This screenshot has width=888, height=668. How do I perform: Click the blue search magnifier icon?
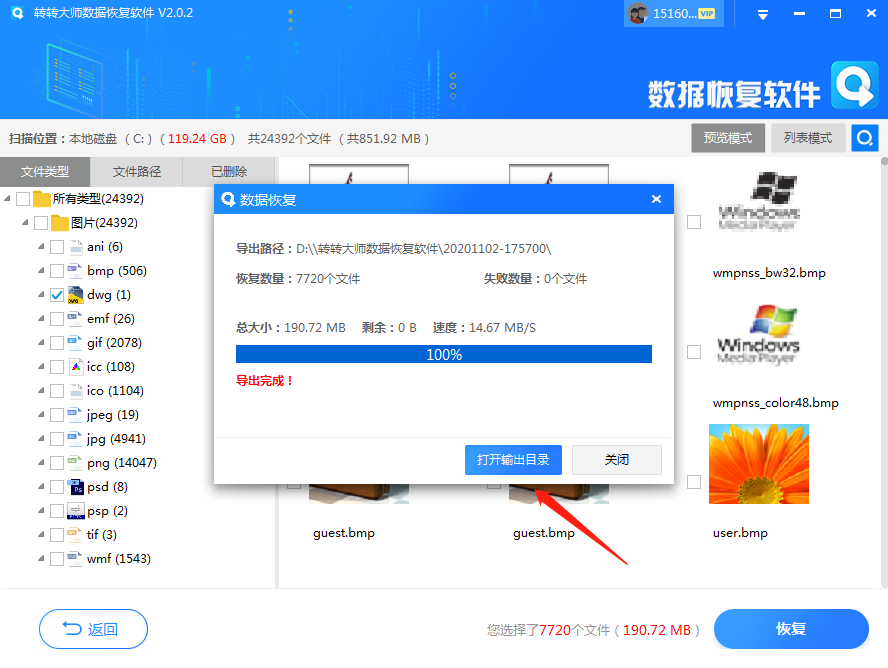(x=864, y=138)
